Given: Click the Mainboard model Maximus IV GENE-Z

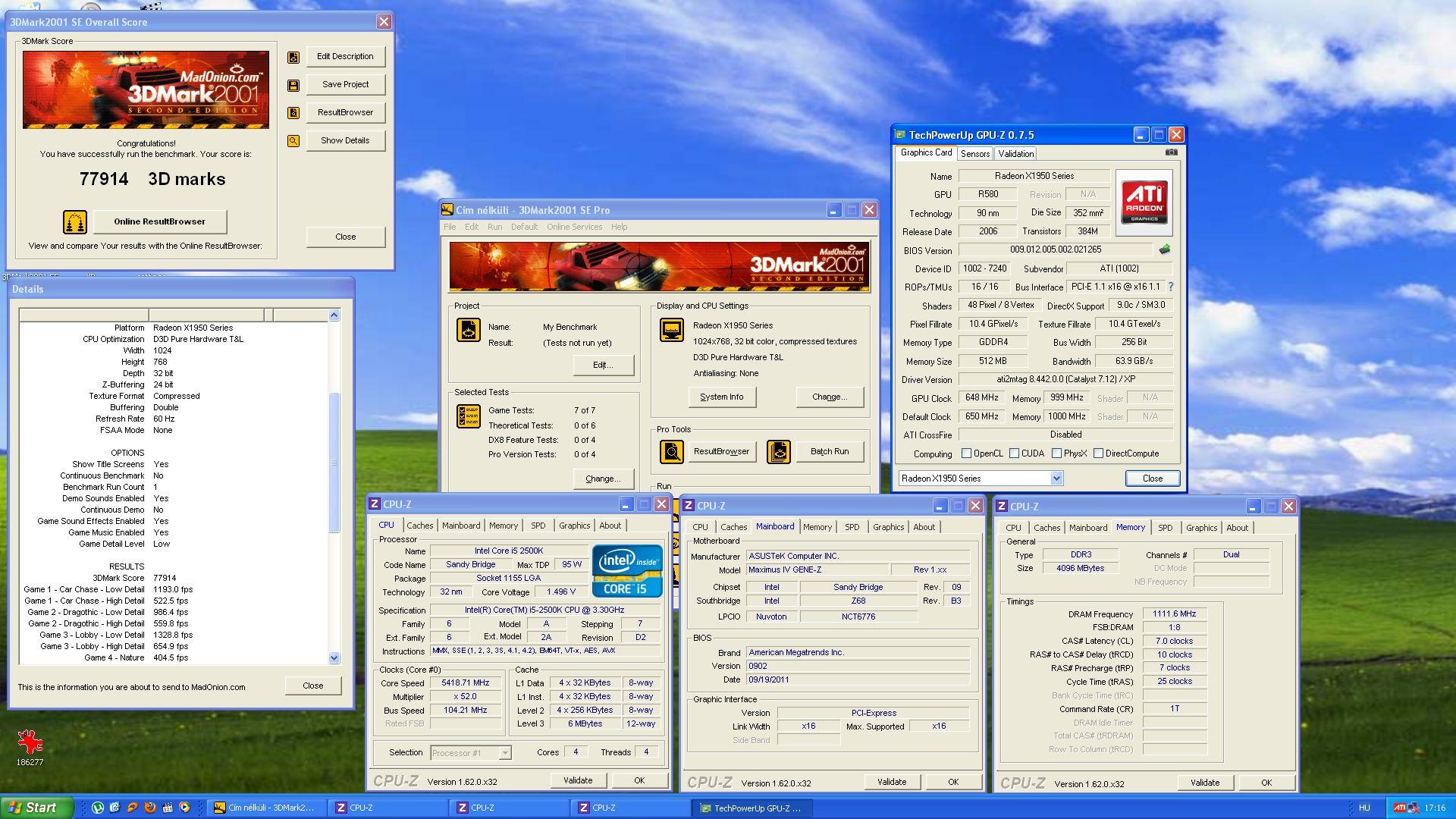Looking at the screenshot, I should coord(816,570).
